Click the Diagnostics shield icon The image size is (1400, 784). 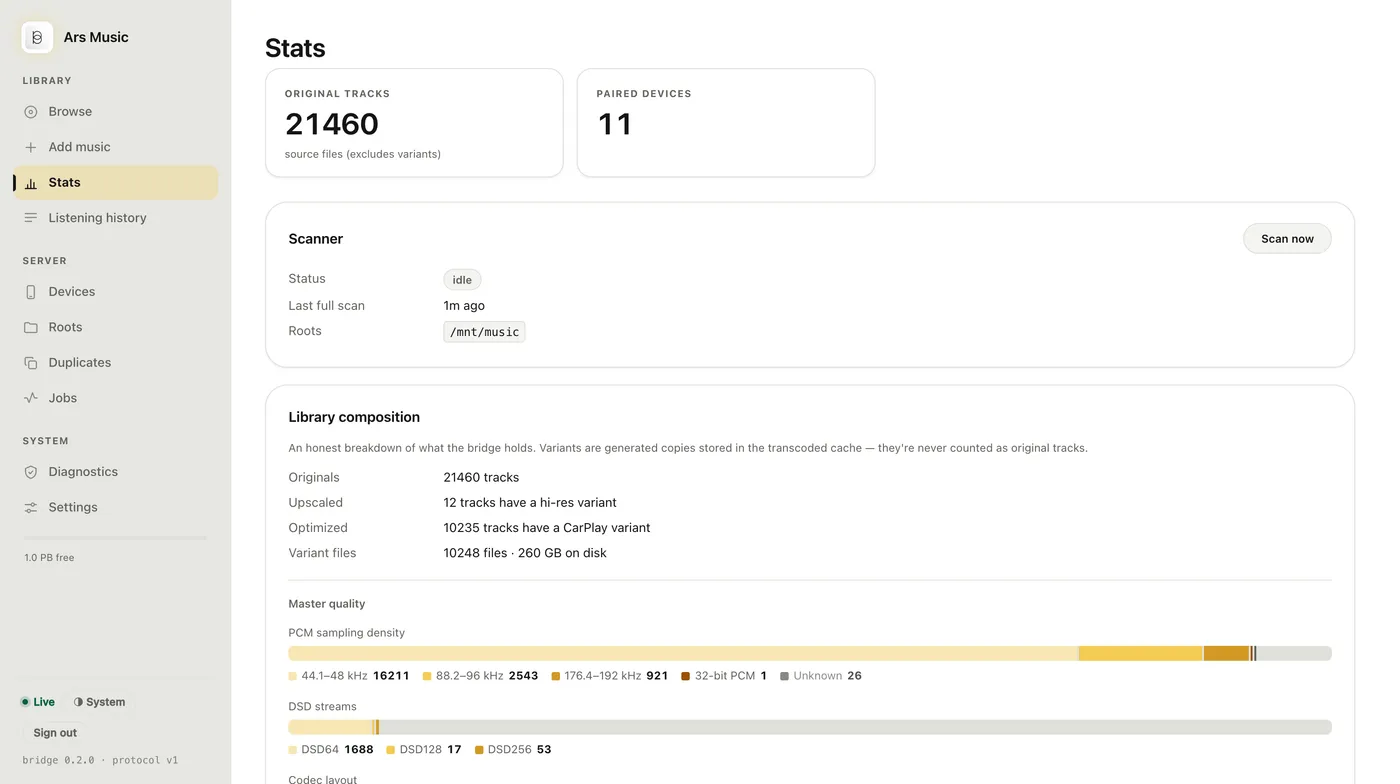31,472
